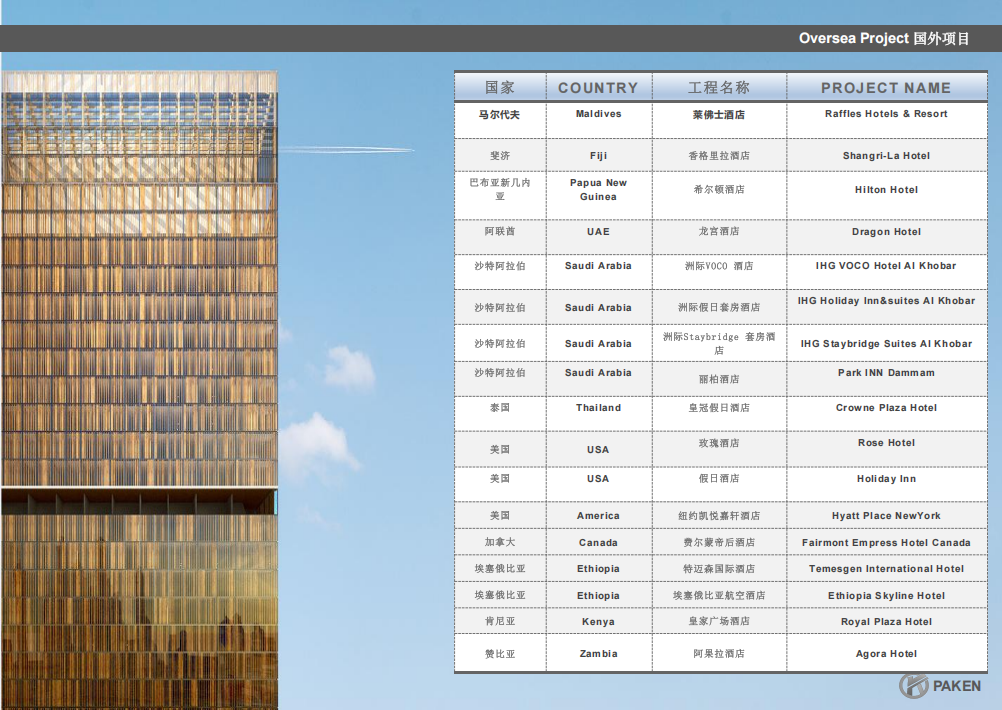Select the '假日酒店' cell

719,484
